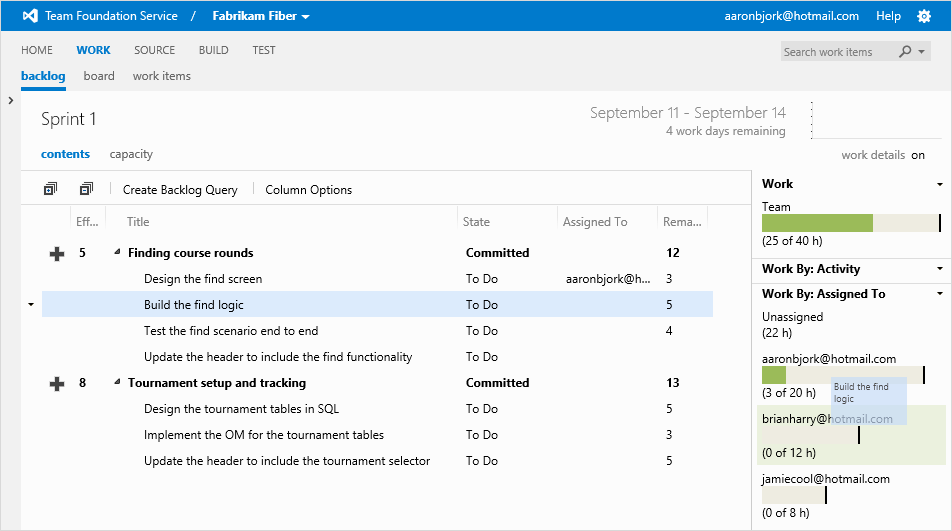Click the aaronbjork@h... assigned-to cell
Screen dimensions: 952x531
608,279
